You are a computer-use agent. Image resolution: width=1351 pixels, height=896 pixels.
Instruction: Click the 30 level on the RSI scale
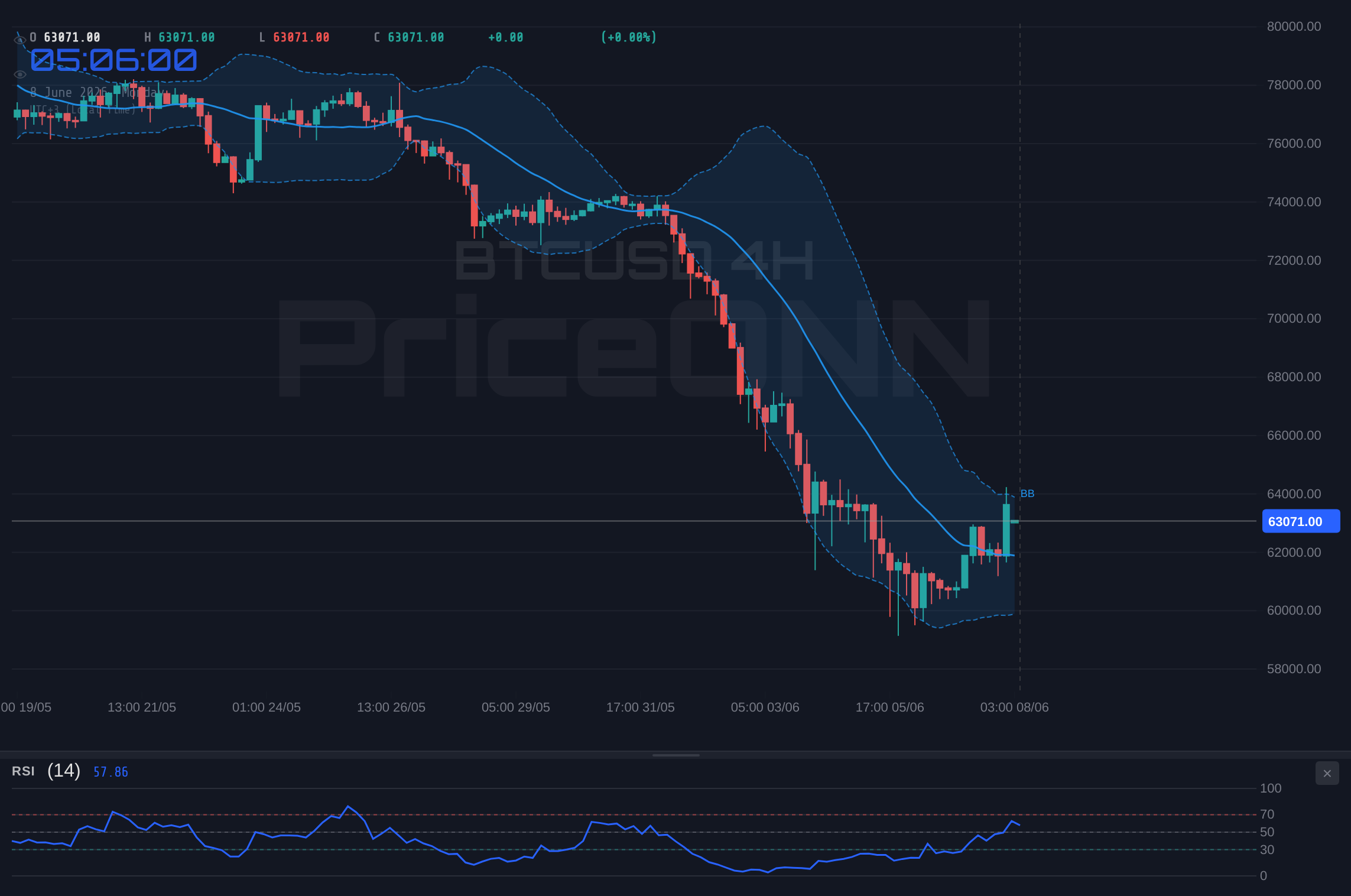1267,850
